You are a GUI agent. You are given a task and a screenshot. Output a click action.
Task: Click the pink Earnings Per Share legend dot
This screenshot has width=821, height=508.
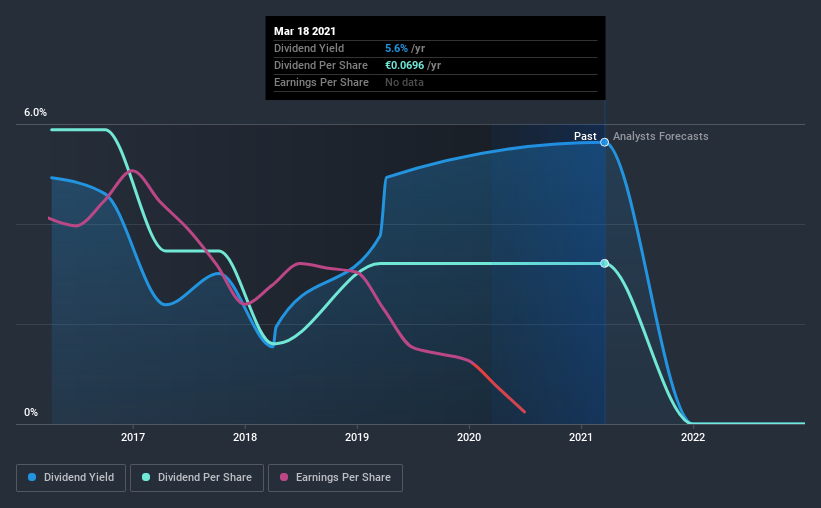pyautogui.click(x=284, y=477)
